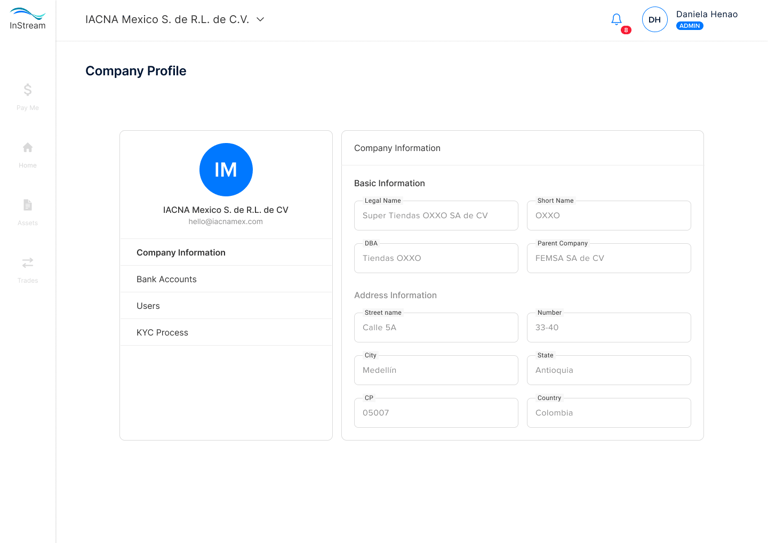Viewport: 768px width, 543px height.
Task: Open the Pay Me dollar icon
Action: [x=28, y=91]
